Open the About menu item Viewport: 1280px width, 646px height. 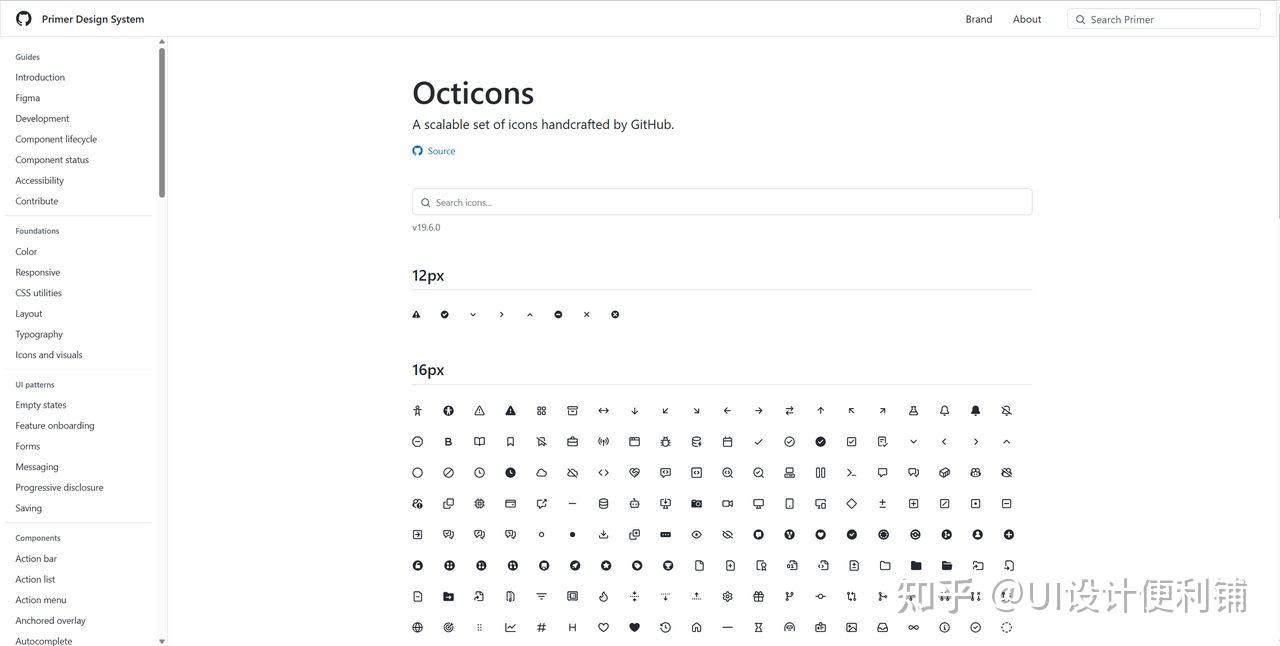1027,19
